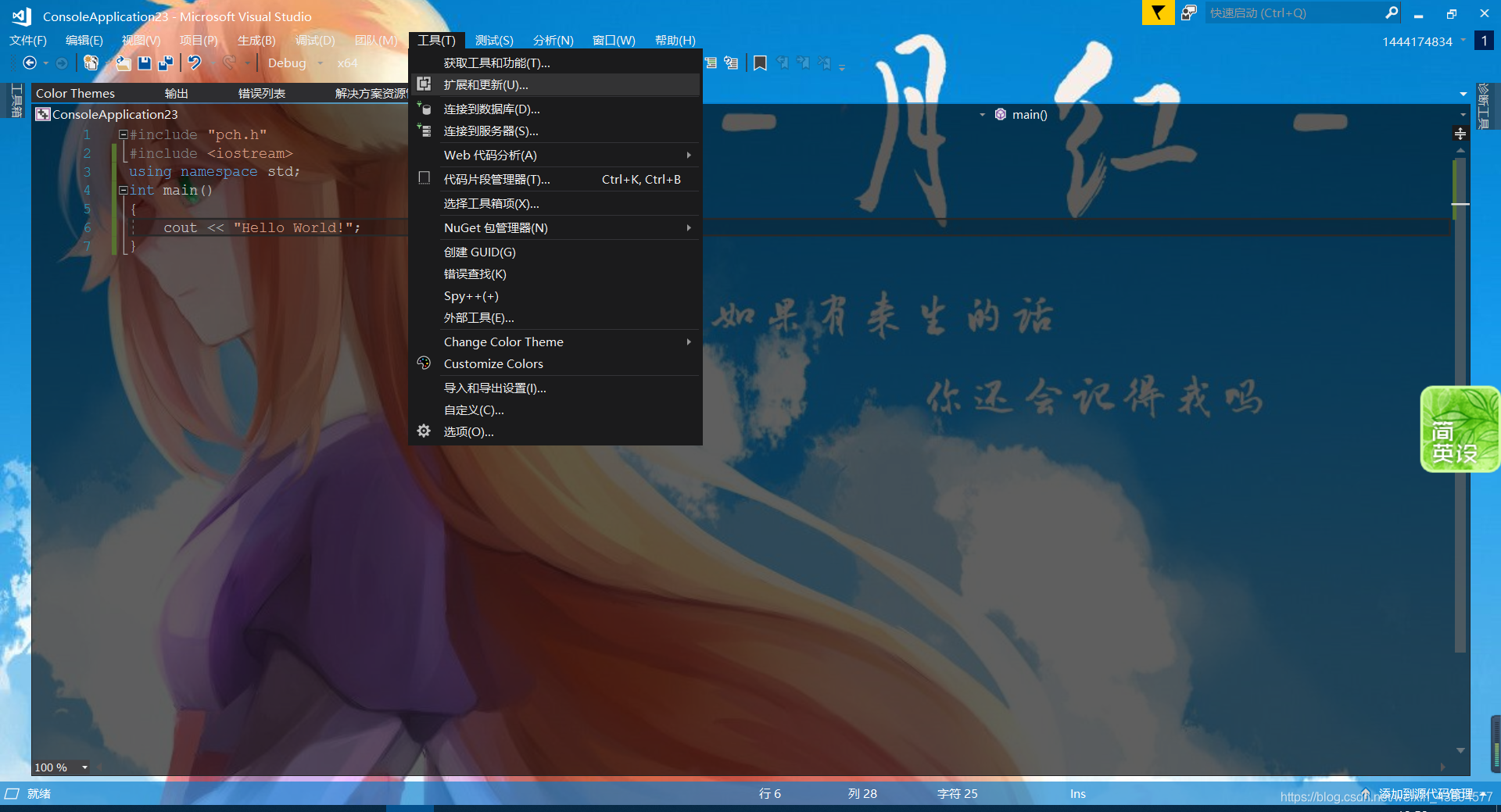
Task: Choose 扩展和更新(U)... from Tools menu
Action: tap(554, 84)
